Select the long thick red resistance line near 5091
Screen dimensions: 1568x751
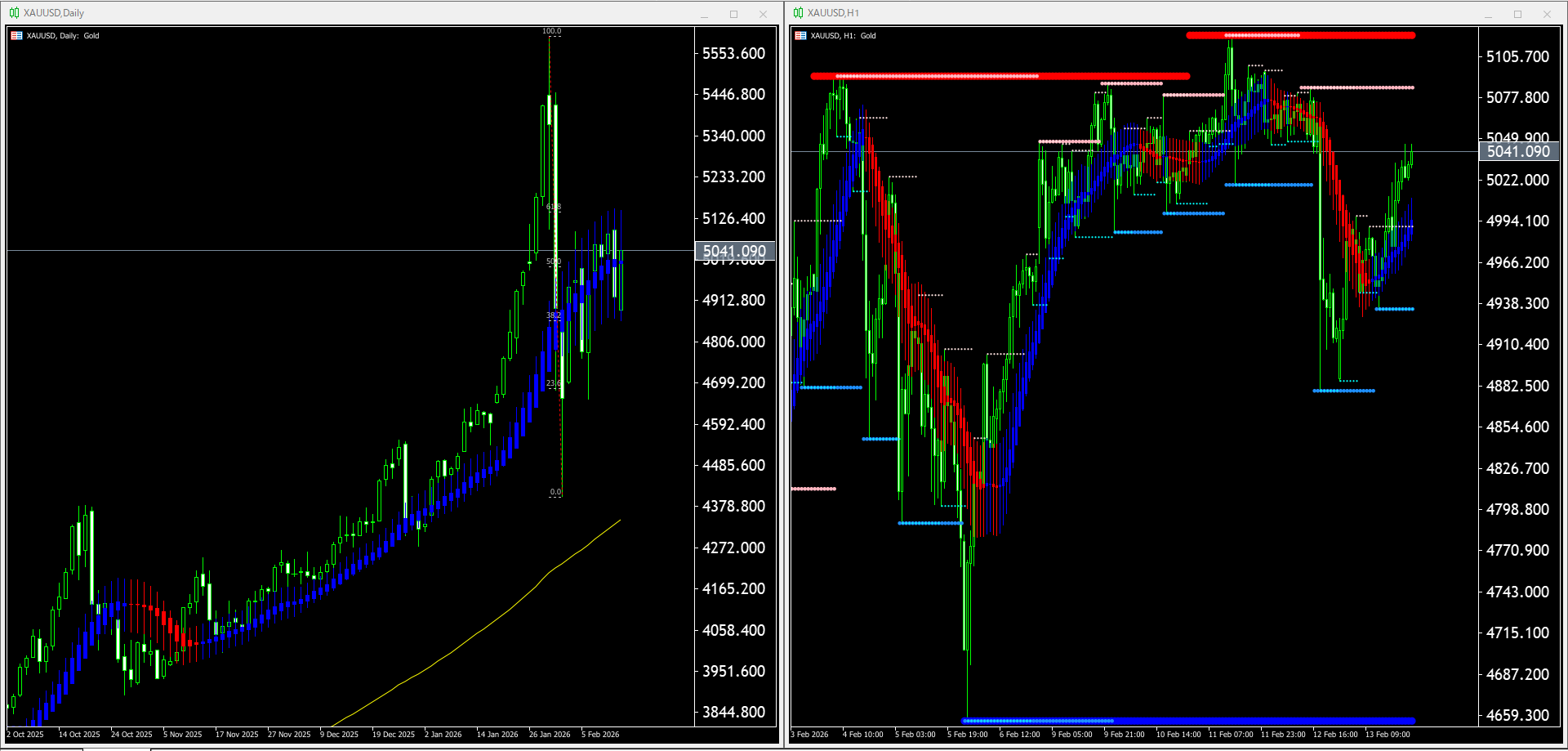coord(1000,76)
